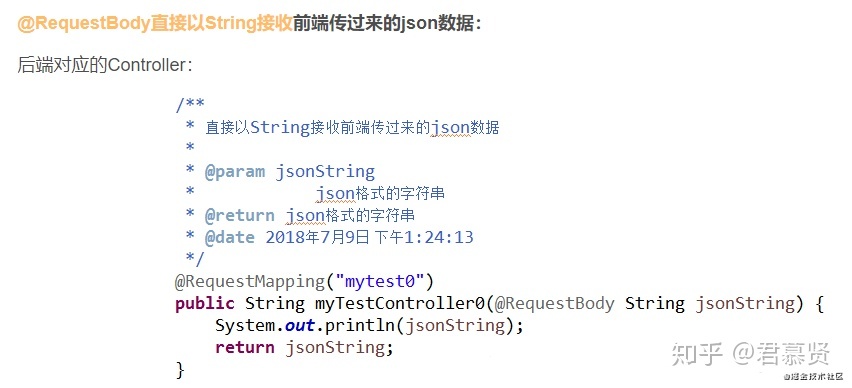Click the @RequestMapping annotation
The height and width of the screenshot is (388, 852).
tap(249, 281)
